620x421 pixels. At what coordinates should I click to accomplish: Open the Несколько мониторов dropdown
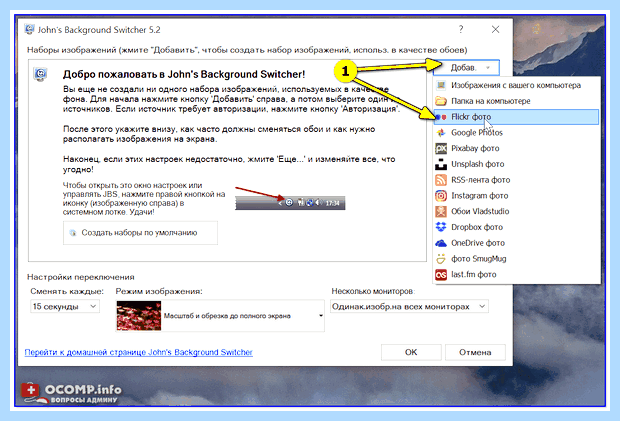click(409, 306)
